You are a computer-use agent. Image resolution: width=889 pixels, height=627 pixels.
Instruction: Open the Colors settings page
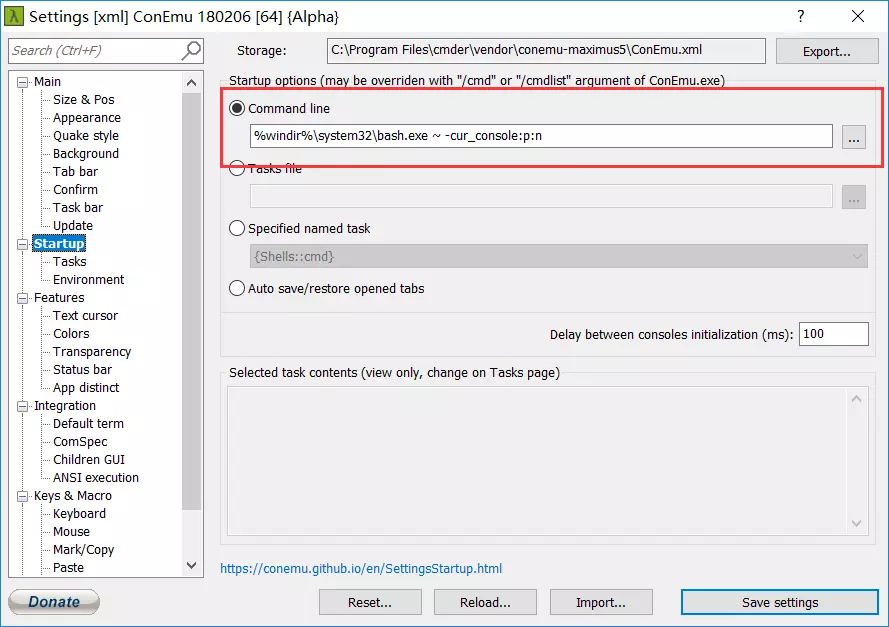click(71, 334)
